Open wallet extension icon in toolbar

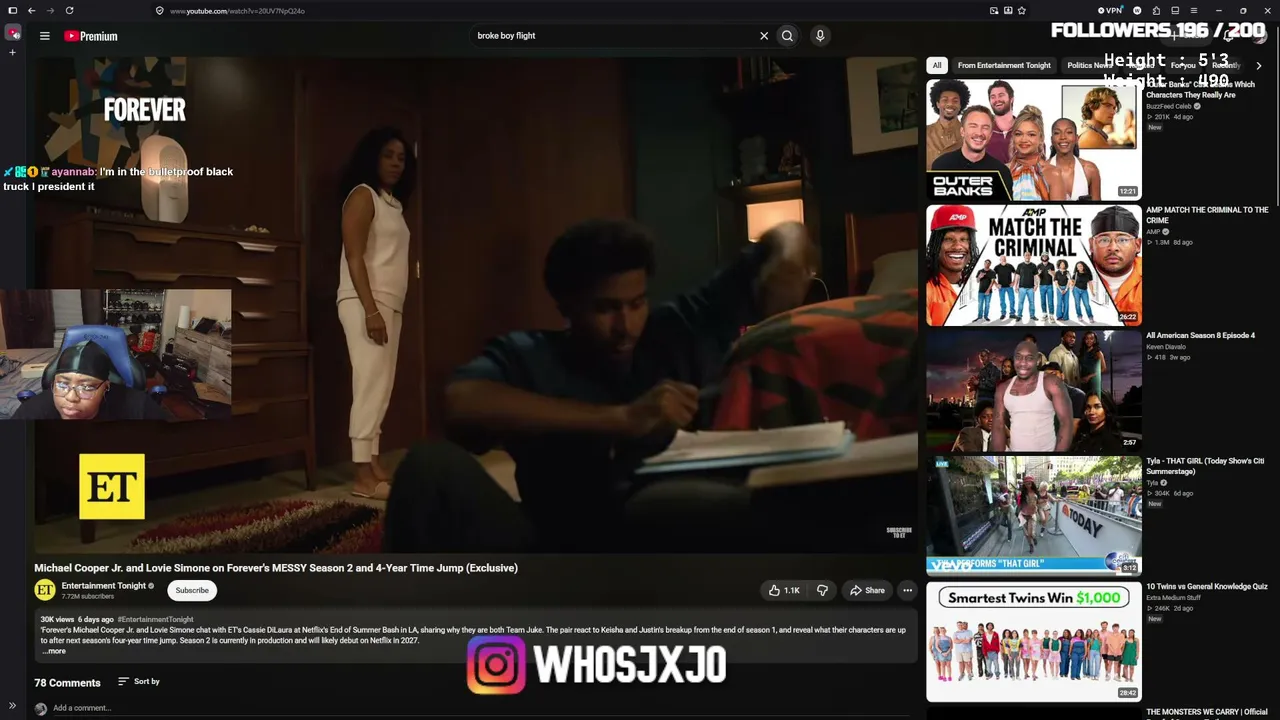coord(1137,11)
